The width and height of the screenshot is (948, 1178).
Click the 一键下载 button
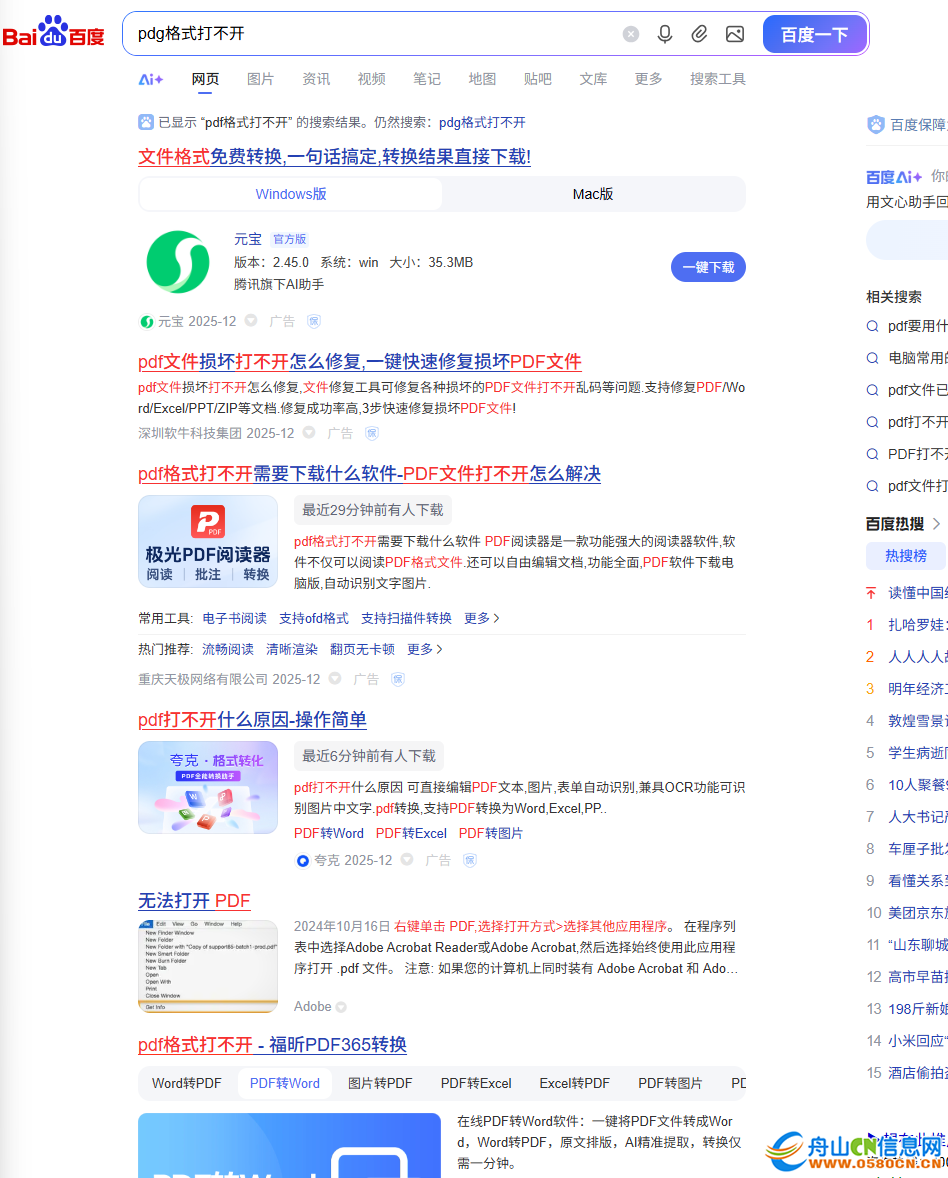(708, 267)
